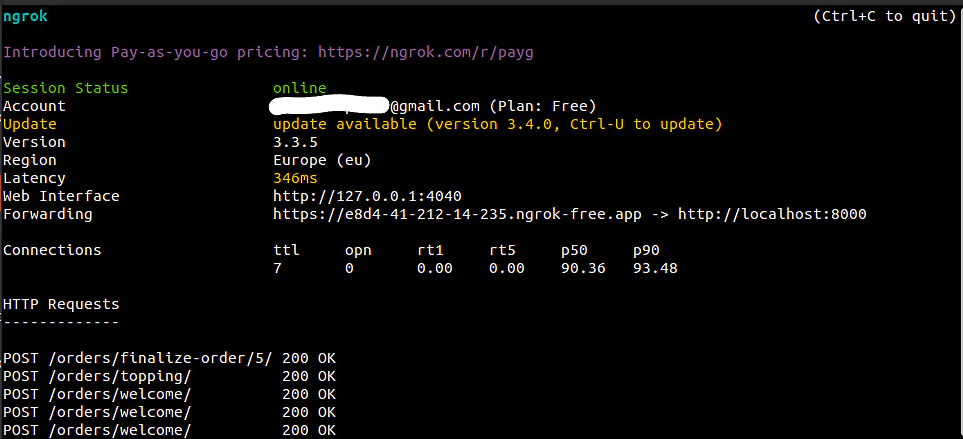Select the 'ngrok' title text
Viewport: 963px width, 439px height.
pyautogui.click(x=25, y=17)
